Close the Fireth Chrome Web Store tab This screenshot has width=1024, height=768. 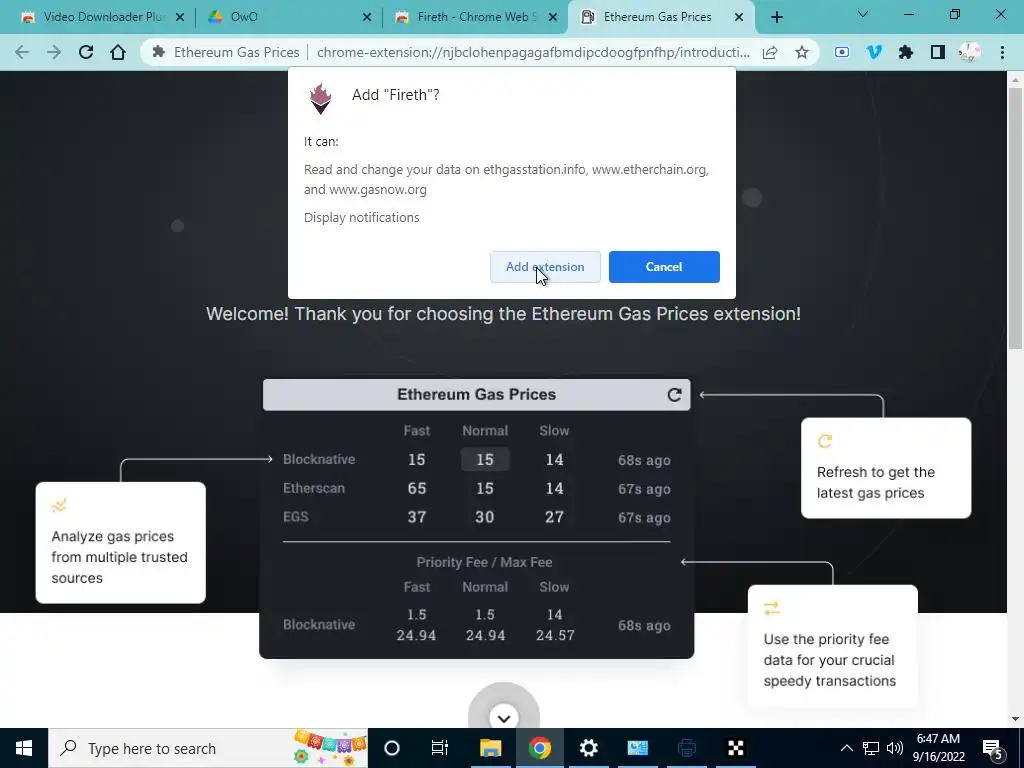pyautogui.click(x=553, y=17)
